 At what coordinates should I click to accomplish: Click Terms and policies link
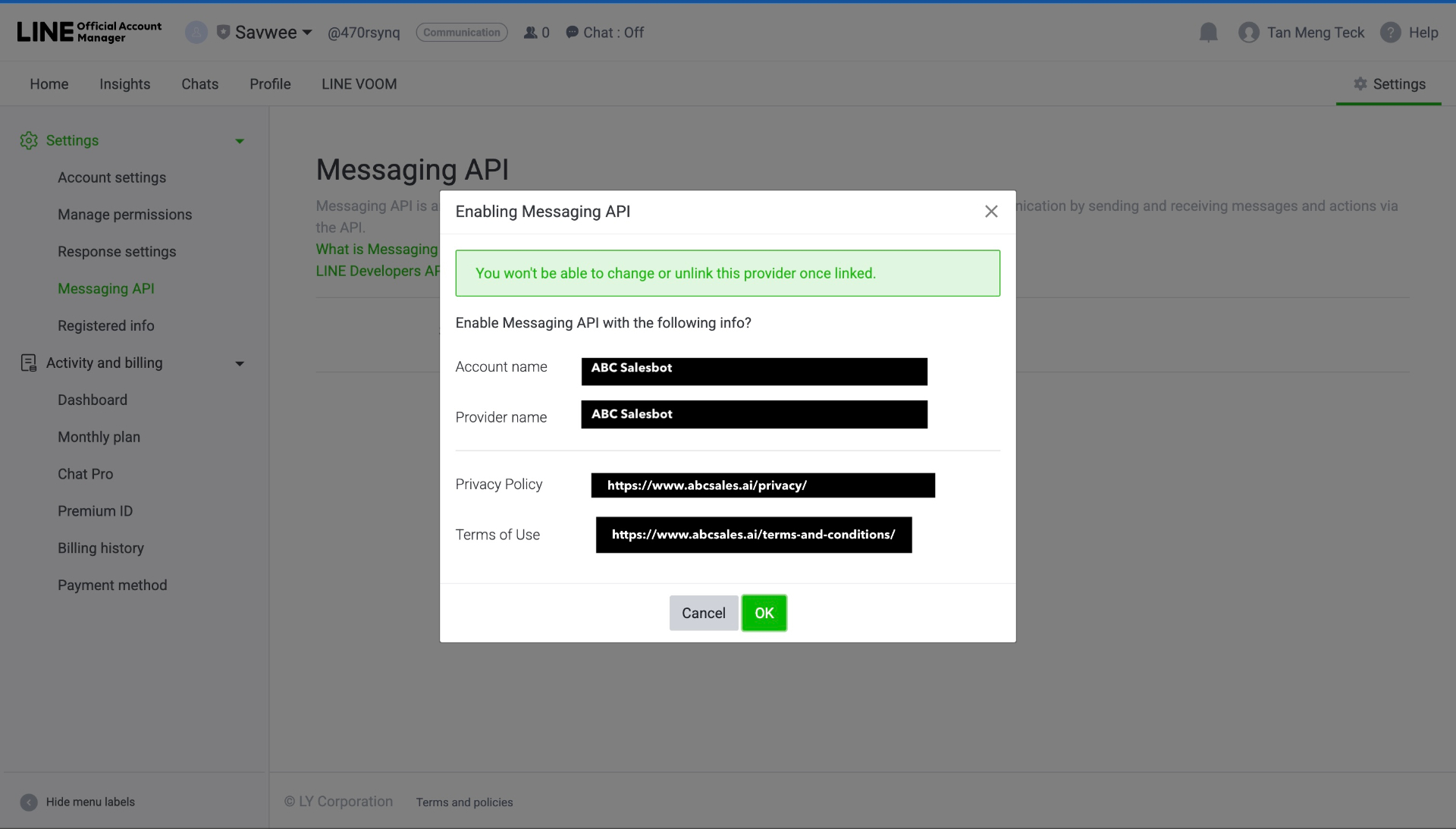(464, 802)
